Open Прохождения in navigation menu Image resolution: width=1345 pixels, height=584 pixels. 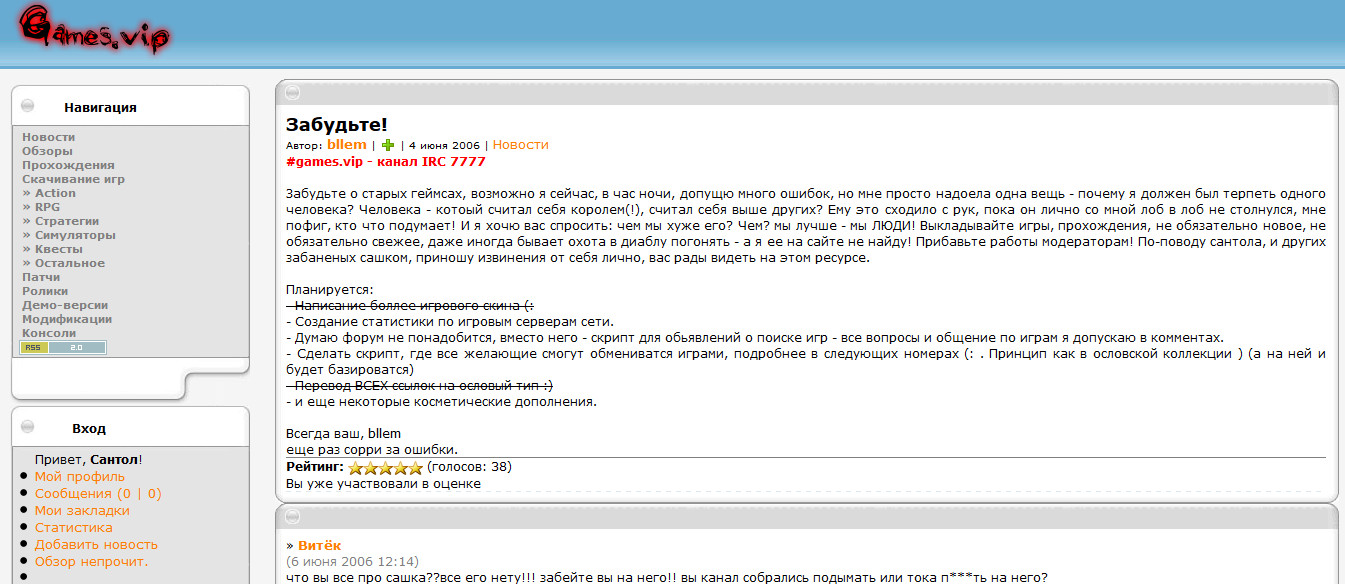click(68, 165)
